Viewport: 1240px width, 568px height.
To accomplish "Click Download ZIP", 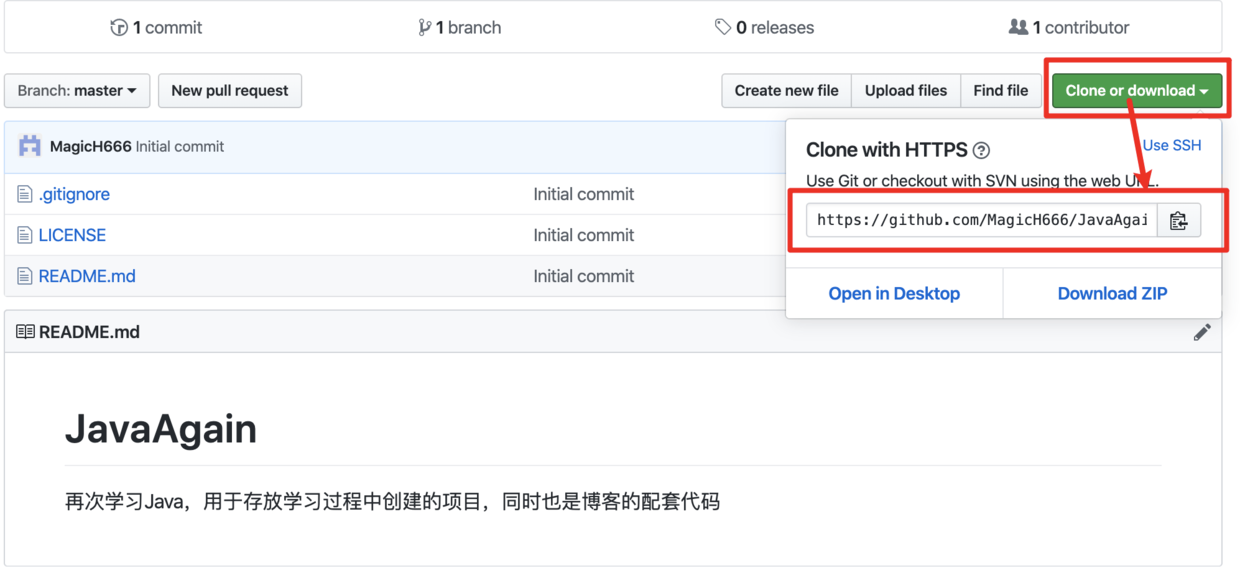I will pyautogui.click(x=1112, y=293).
